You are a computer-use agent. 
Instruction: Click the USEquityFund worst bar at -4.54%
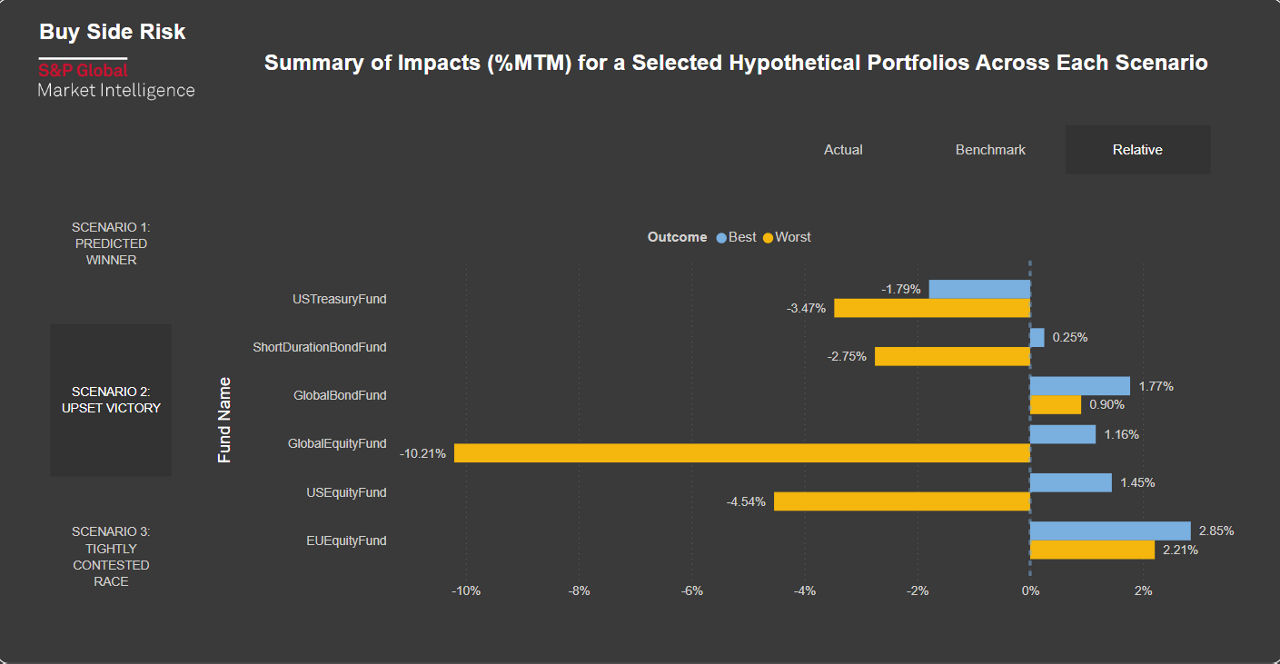tap(902, 501)
